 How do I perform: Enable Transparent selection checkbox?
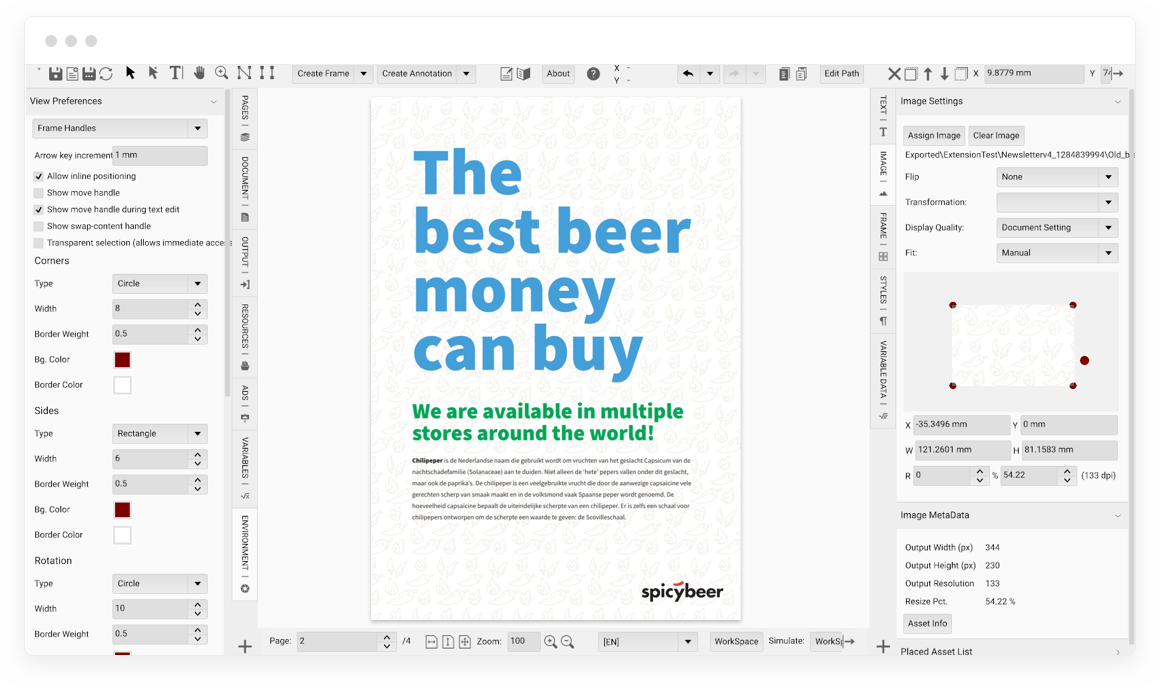38,243
